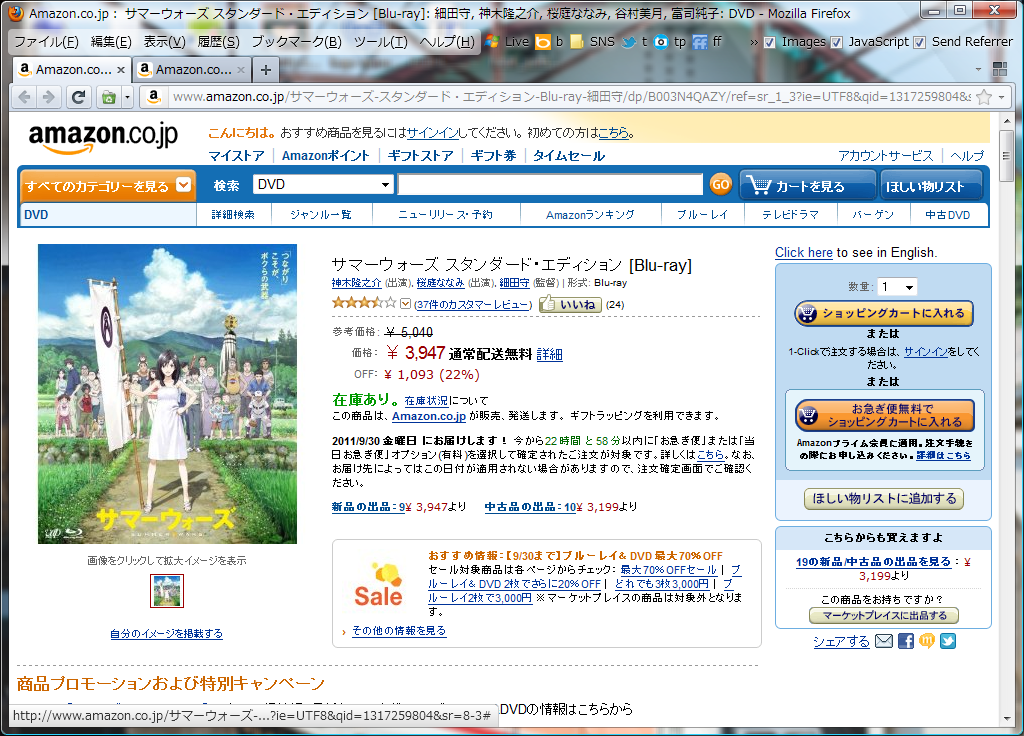Click the いいね like button
Viewport: 1024px width, 736px height.
(x=570, y=304)
